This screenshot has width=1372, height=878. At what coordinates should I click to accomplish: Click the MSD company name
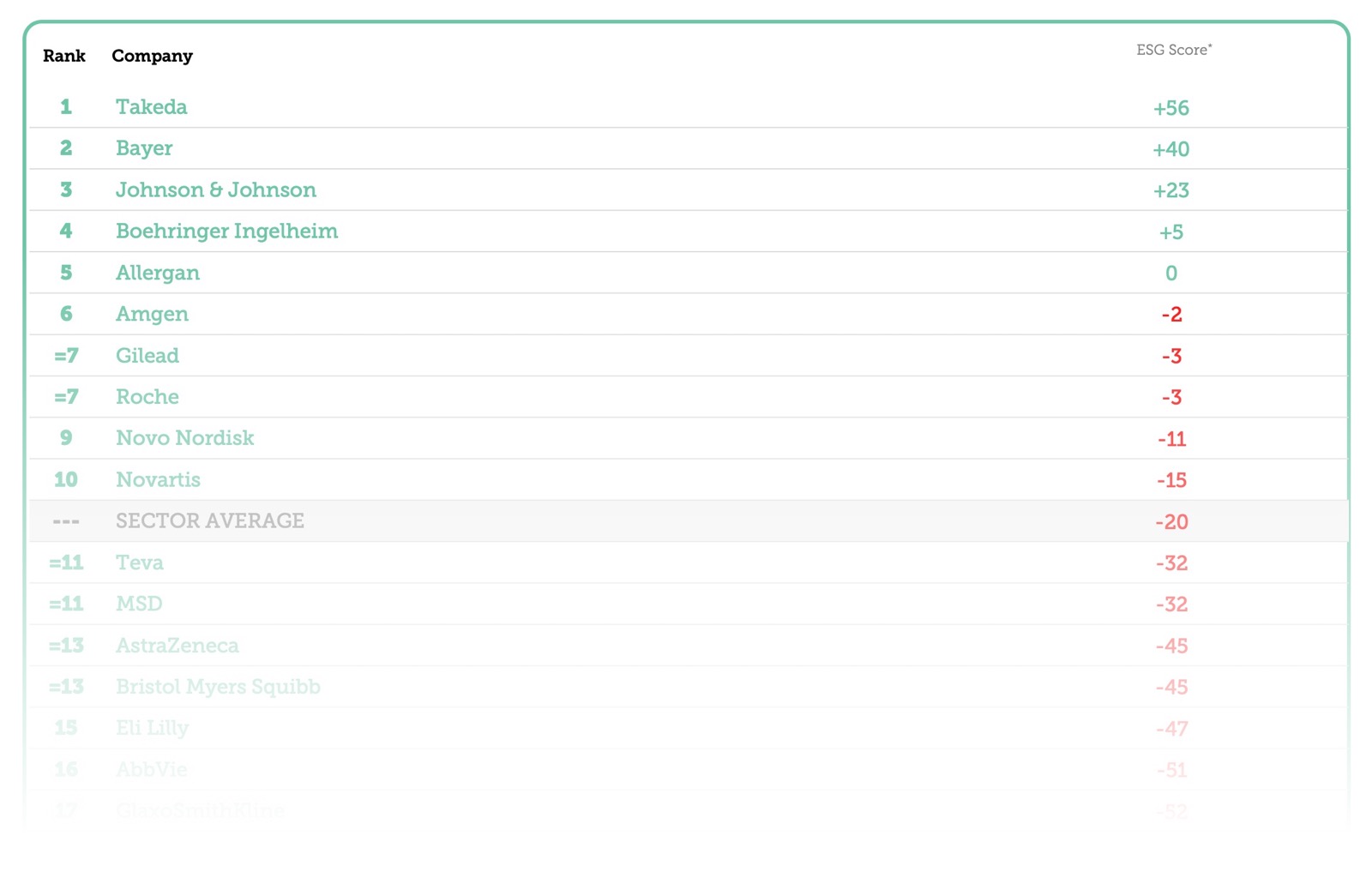tap(139, 604)
